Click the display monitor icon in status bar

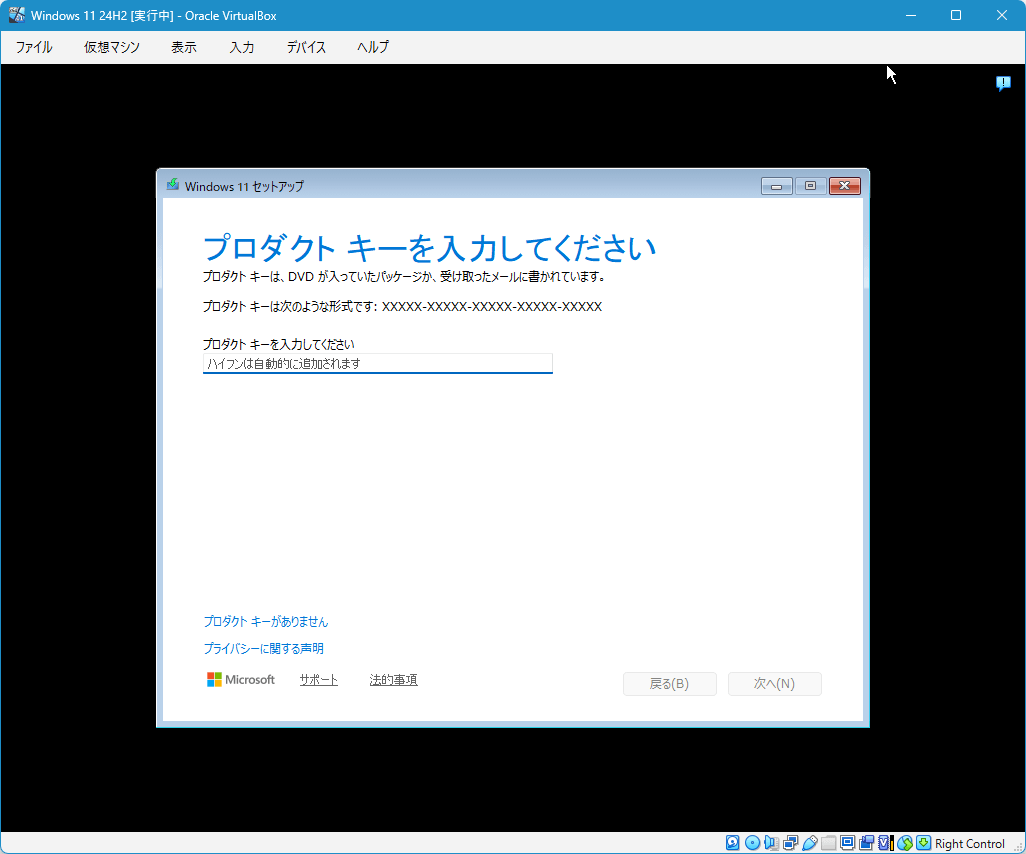[x=847, y=843]
